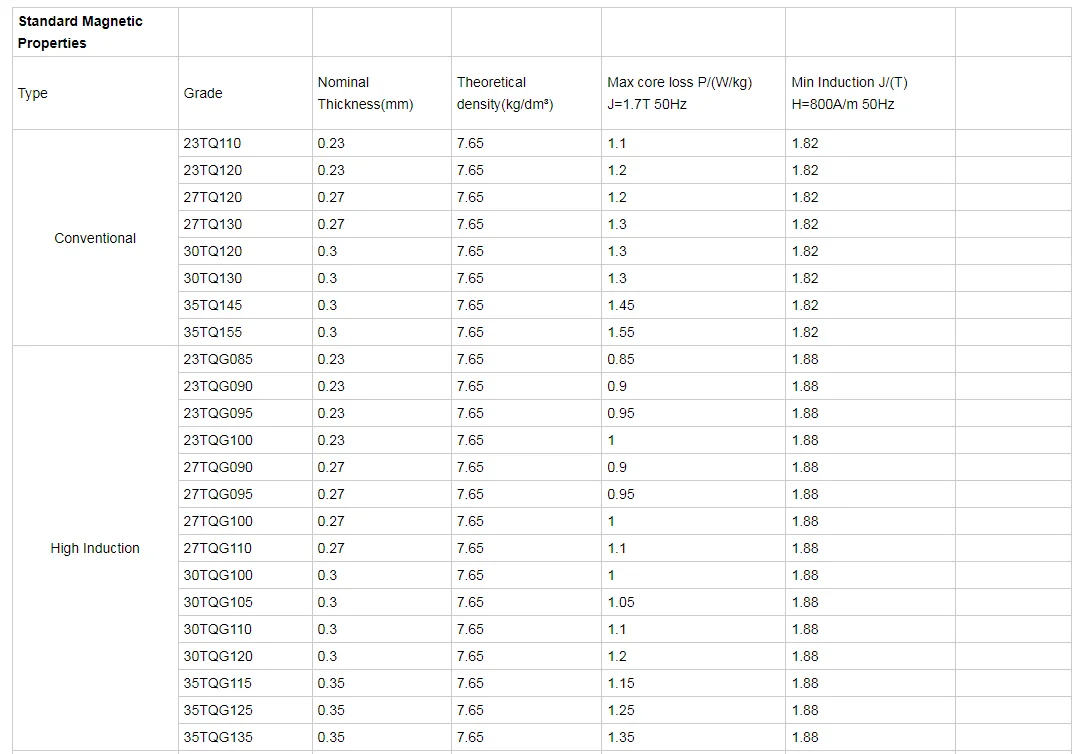The width and height of the screenshot is (1075, 754).
Task: Select the 0.85 core loss value
Action: tap(621, 359)
